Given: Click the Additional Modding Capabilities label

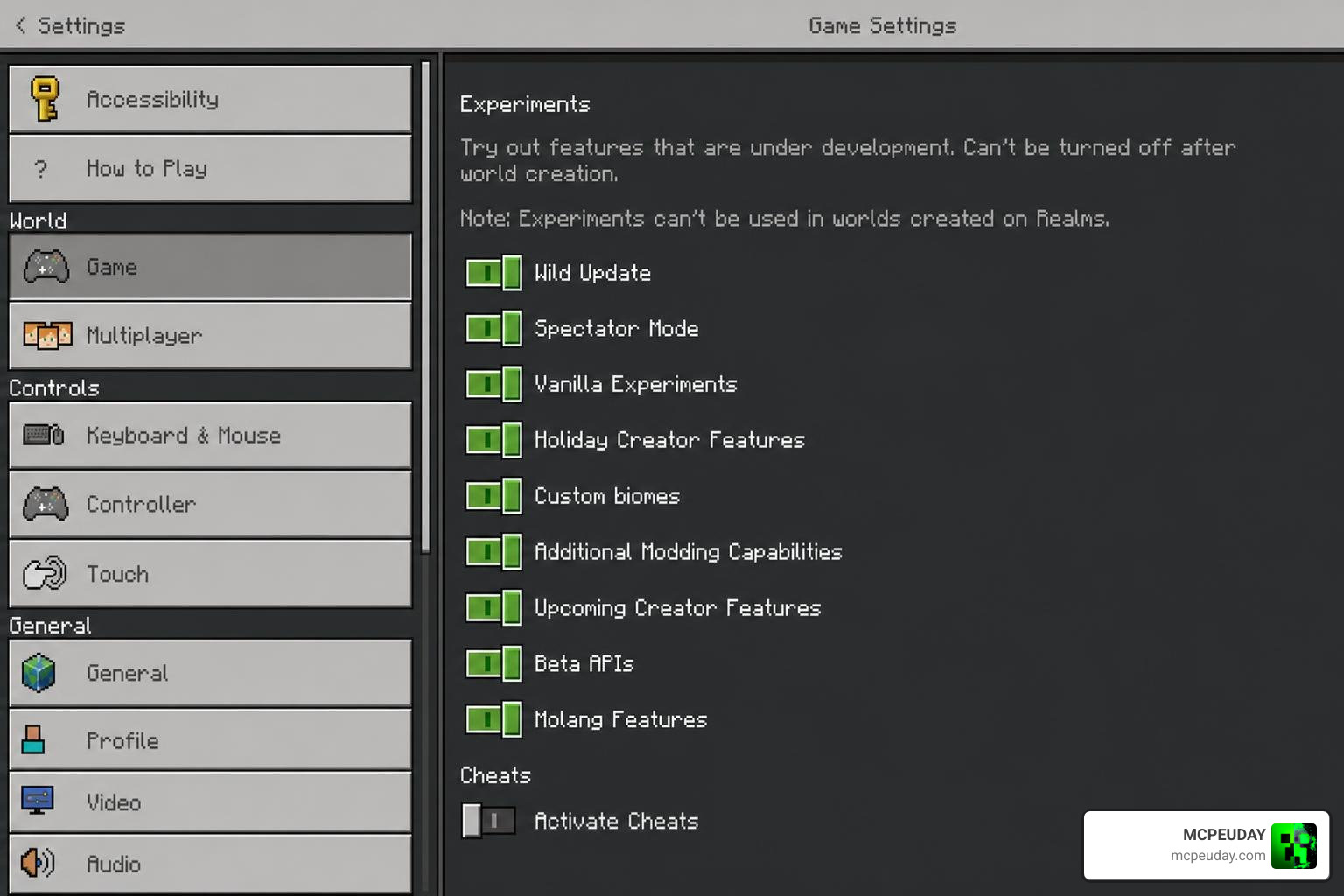Looking at the screenshot, I should 689,552.
